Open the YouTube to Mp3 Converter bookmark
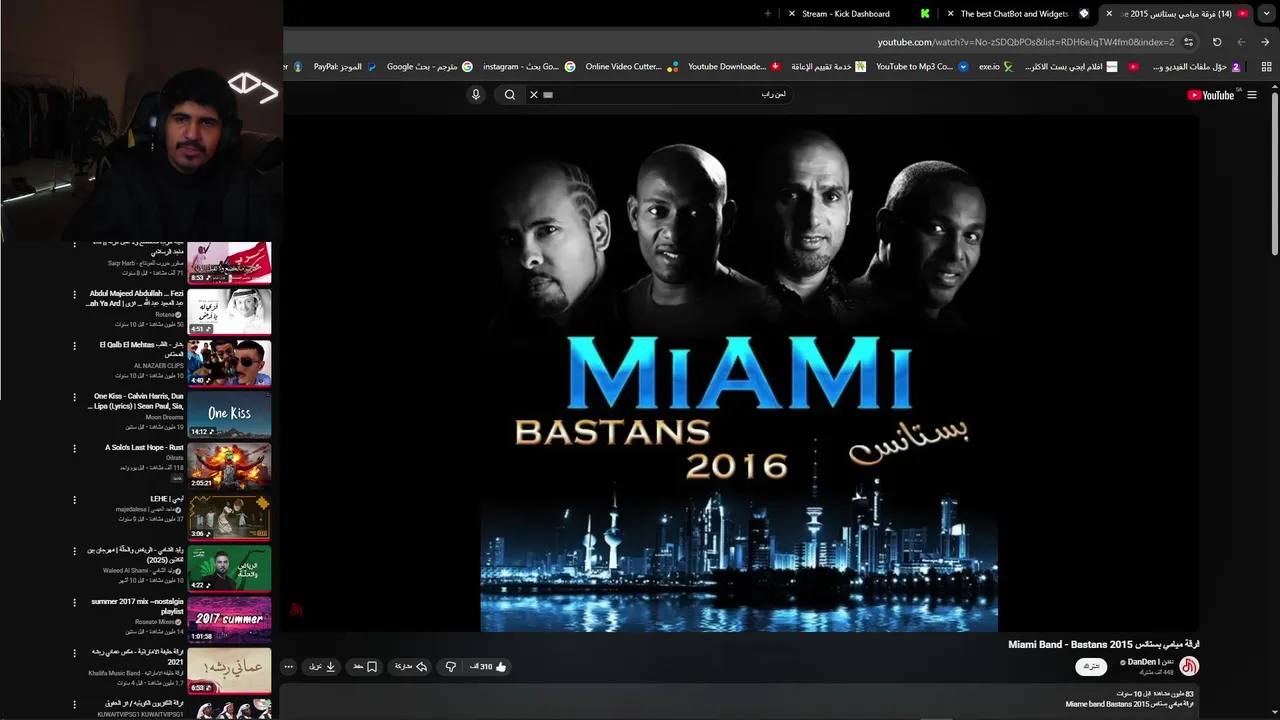The image size is (1280, 720). tap(922, 67)
